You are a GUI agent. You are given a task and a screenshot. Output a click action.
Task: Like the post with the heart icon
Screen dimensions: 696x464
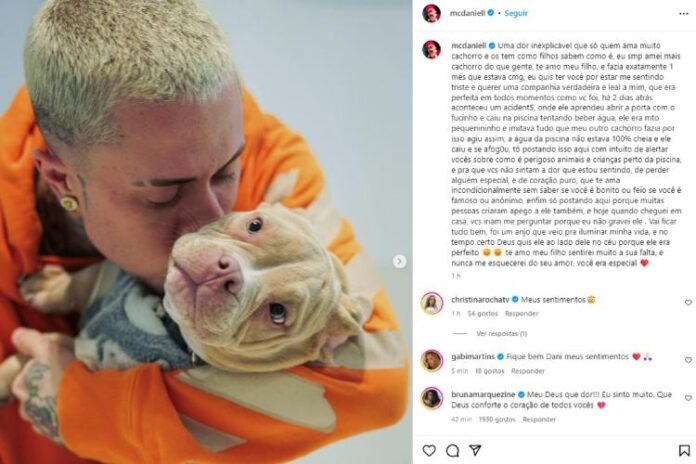click(x=429, y=450)
